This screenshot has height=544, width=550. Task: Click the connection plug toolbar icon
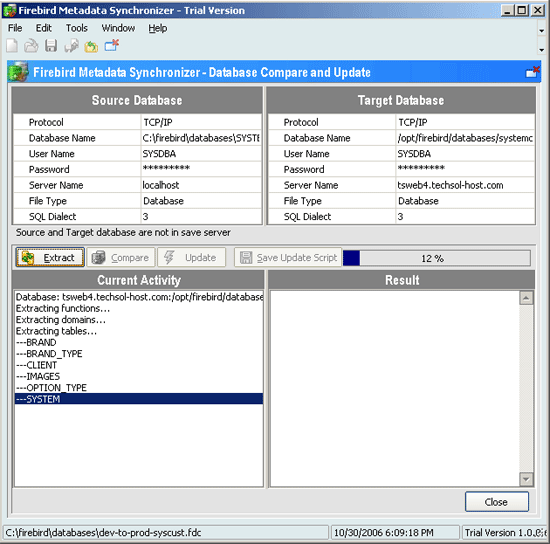coord(71,46)
